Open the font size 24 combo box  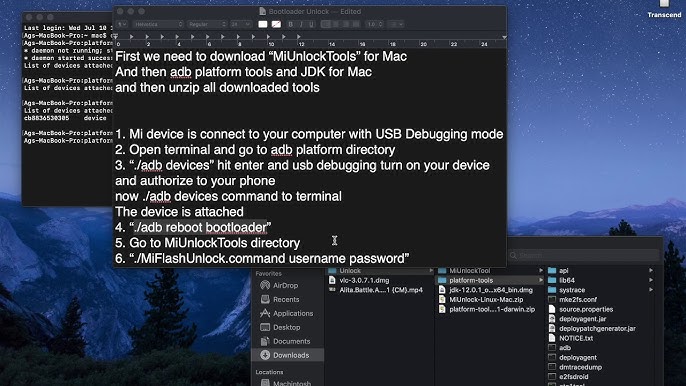click(x=241, y=24)
